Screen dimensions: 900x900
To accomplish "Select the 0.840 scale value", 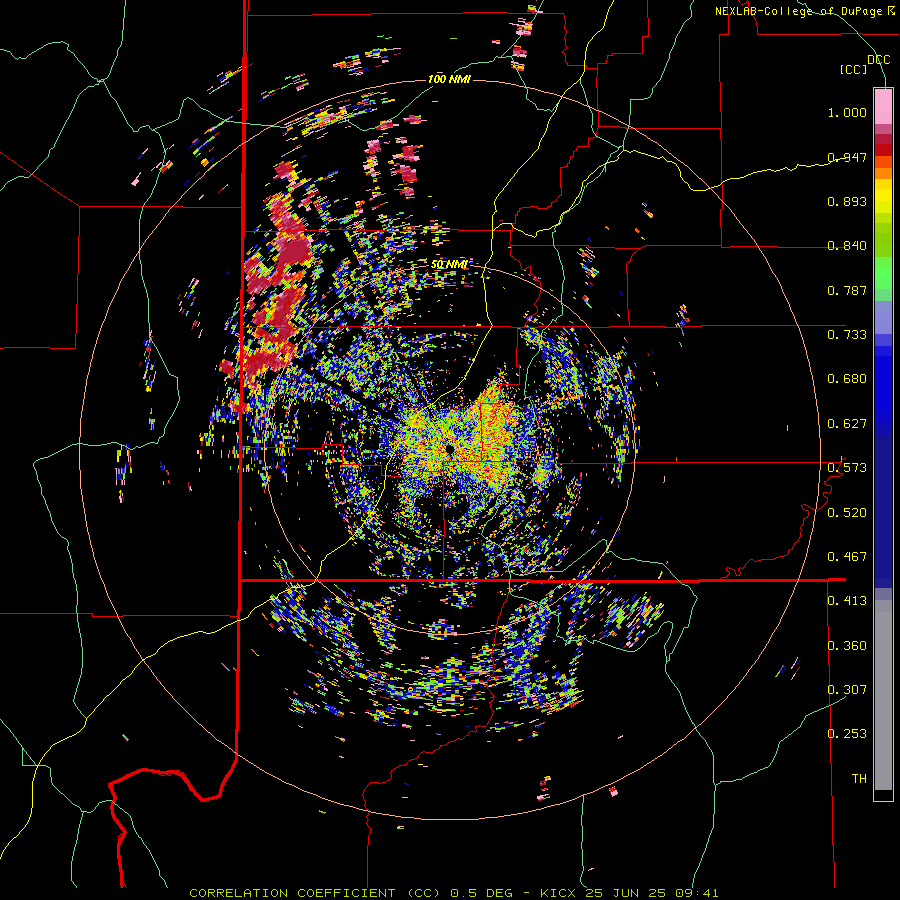I will tap(847, 246).
